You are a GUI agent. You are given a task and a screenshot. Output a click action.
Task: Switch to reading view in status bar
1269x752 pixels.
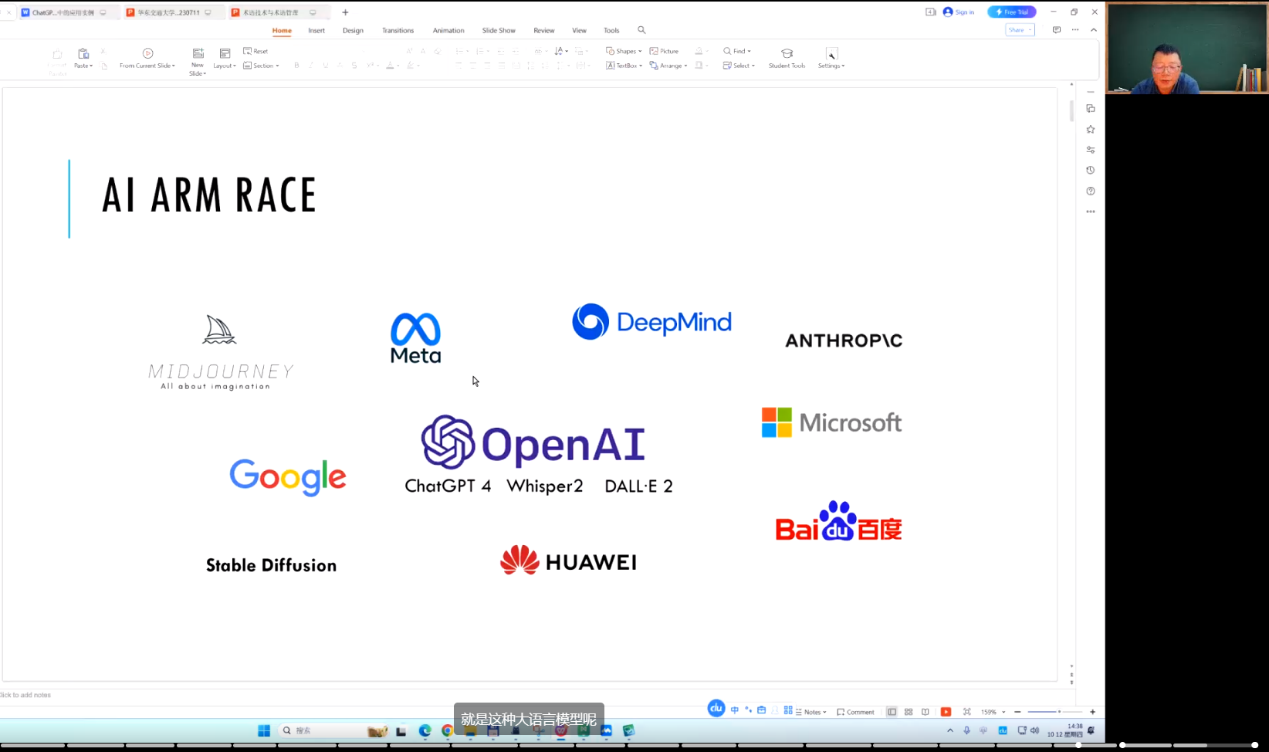[x=925, y=712]
